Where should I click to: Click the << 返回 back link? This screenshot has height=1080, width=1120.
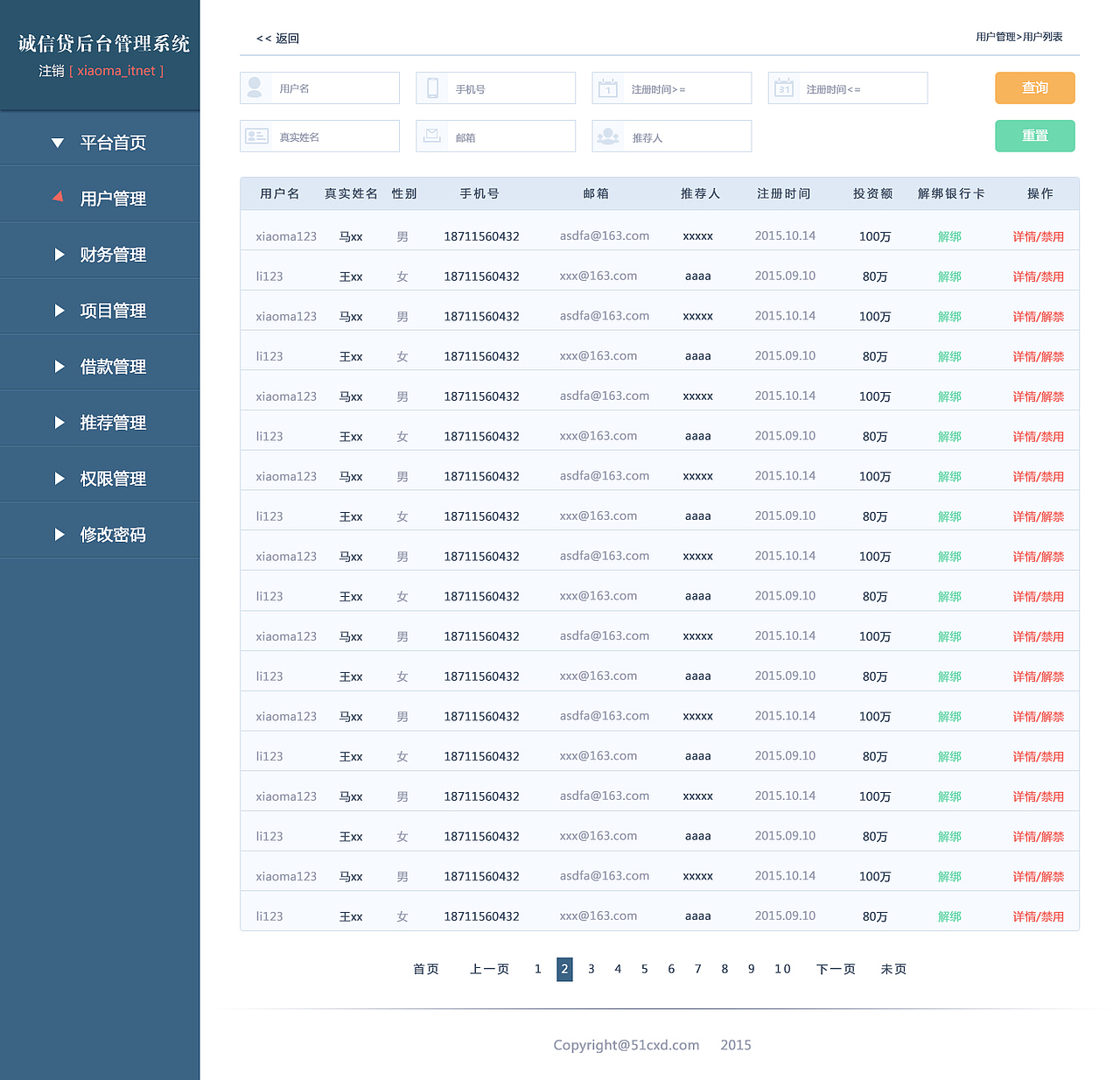tap(276, 38)
